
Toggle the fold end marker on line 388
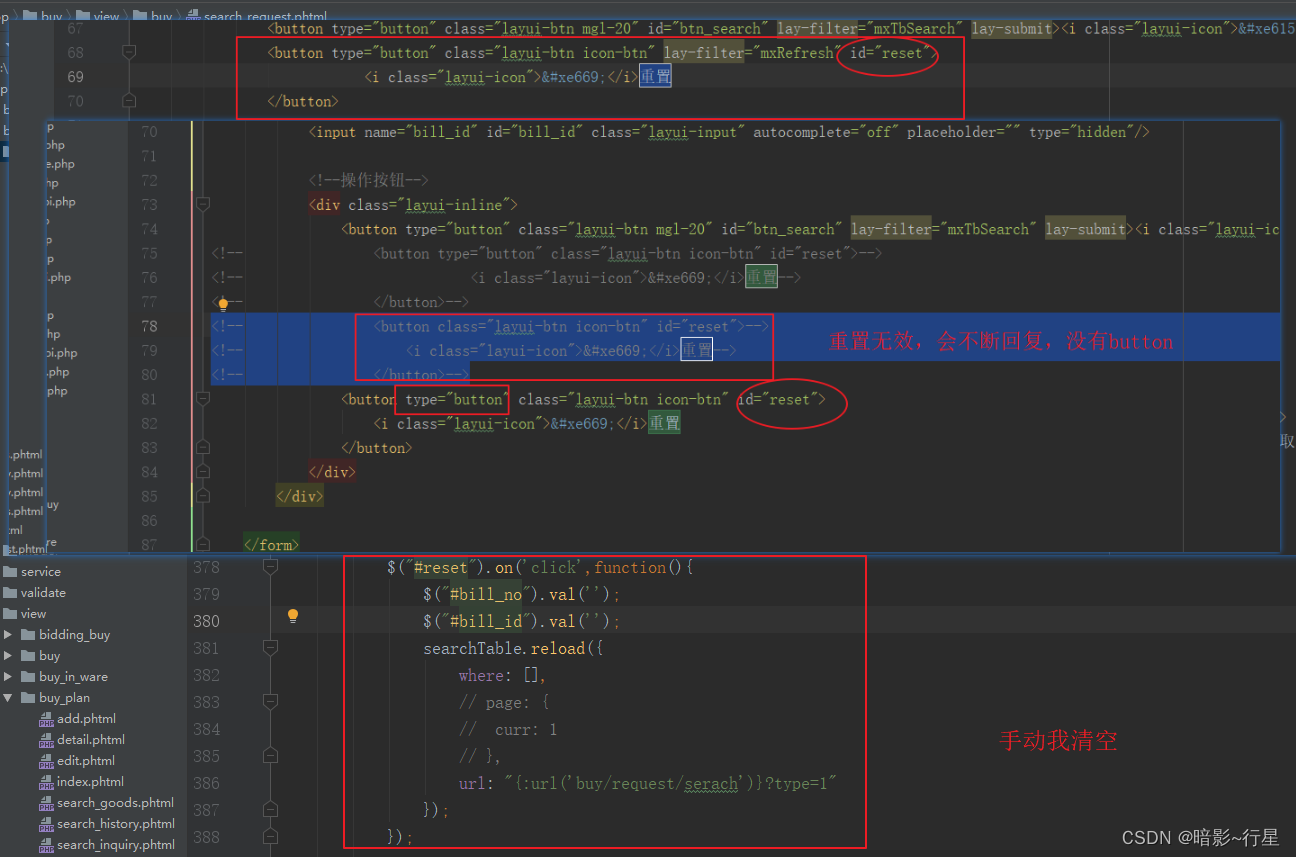point(269,835)
